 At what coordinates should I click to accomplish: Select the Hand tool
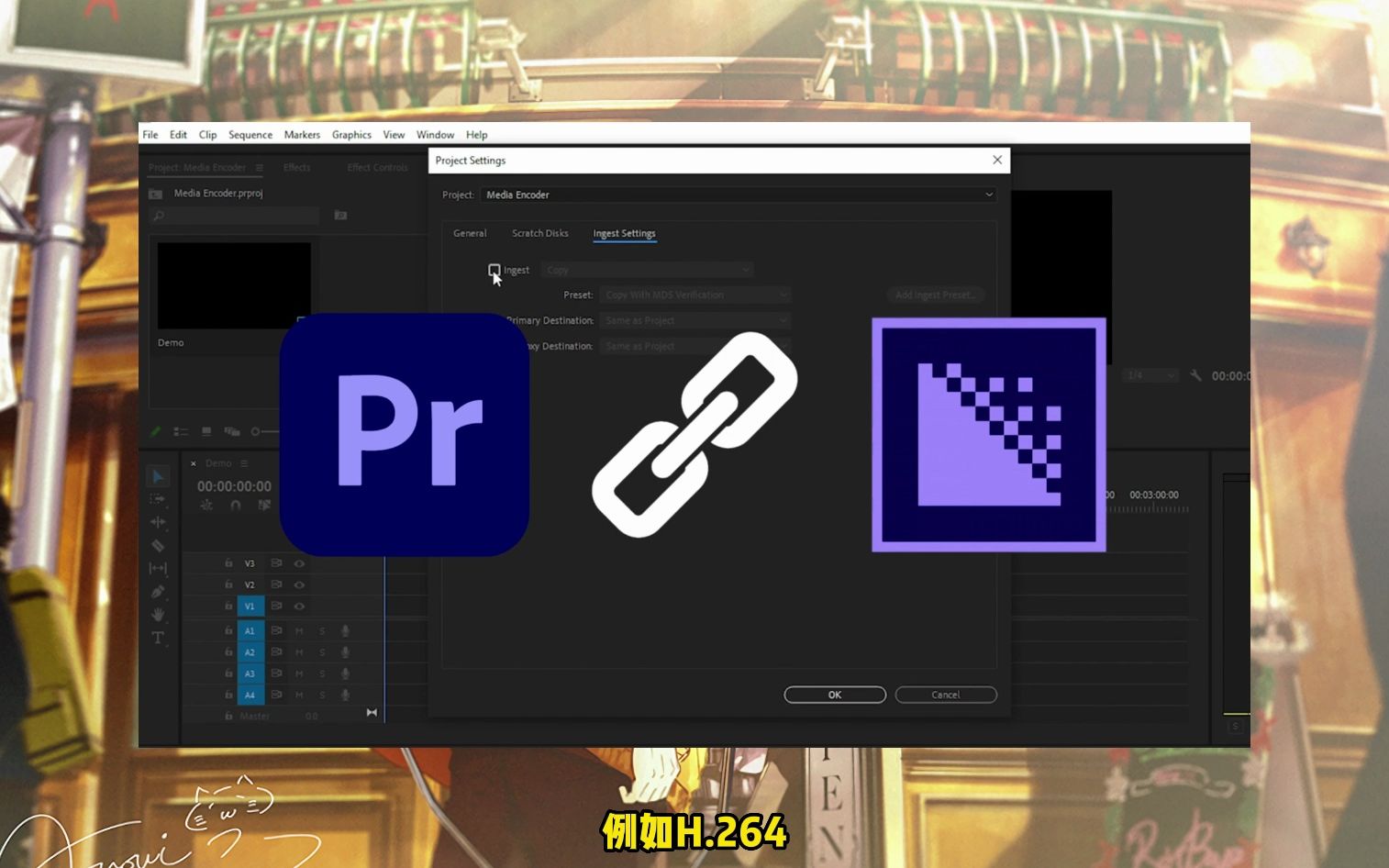pos(158,614)
